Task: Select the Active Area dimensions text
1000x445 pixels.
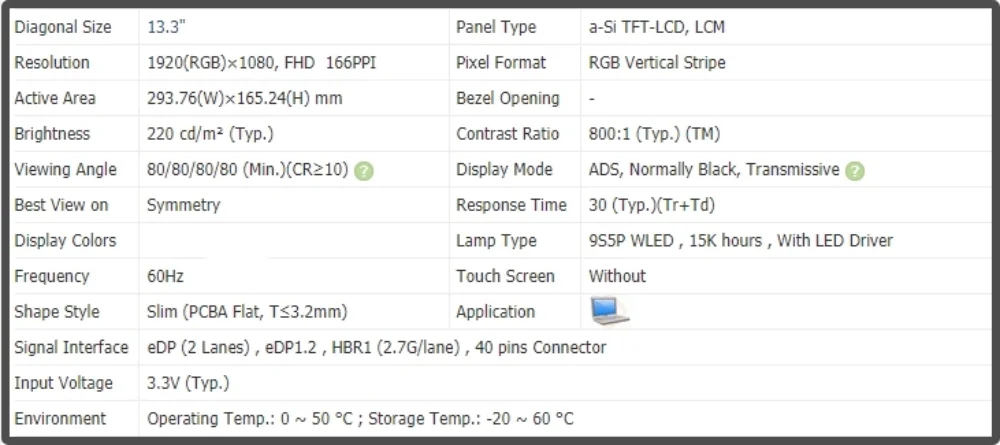Action: pyautogui.click(x=244, y=98)
